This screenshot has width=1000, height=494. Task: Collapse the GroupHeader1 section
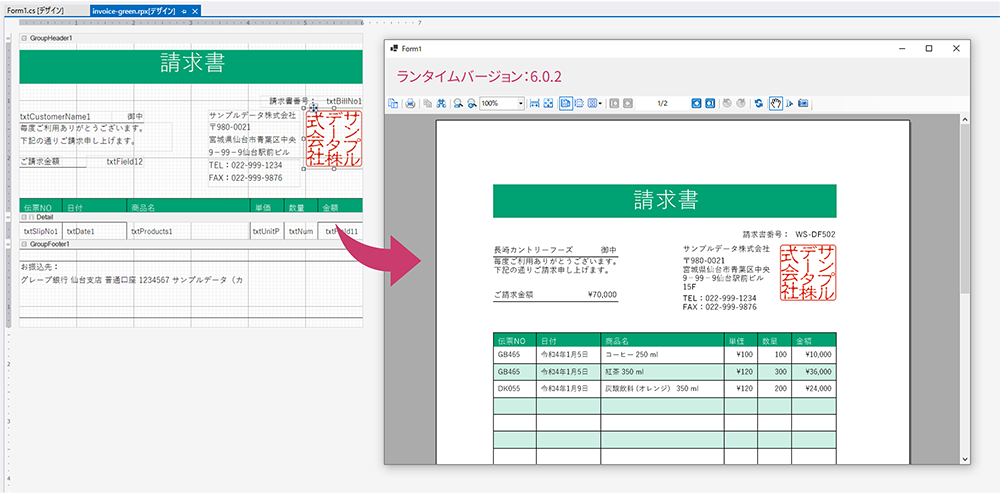24,38
